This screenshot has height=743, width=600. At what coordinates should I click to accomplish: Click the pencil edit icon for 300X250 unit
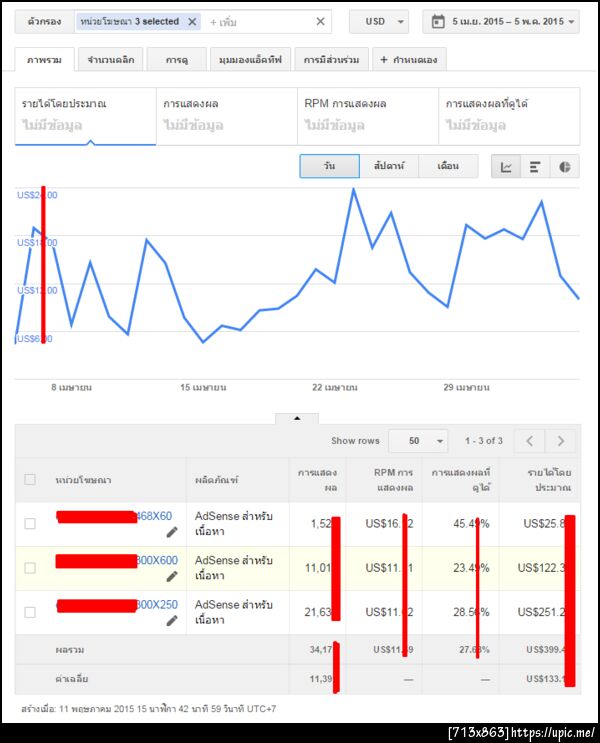[x=171, y=620]
